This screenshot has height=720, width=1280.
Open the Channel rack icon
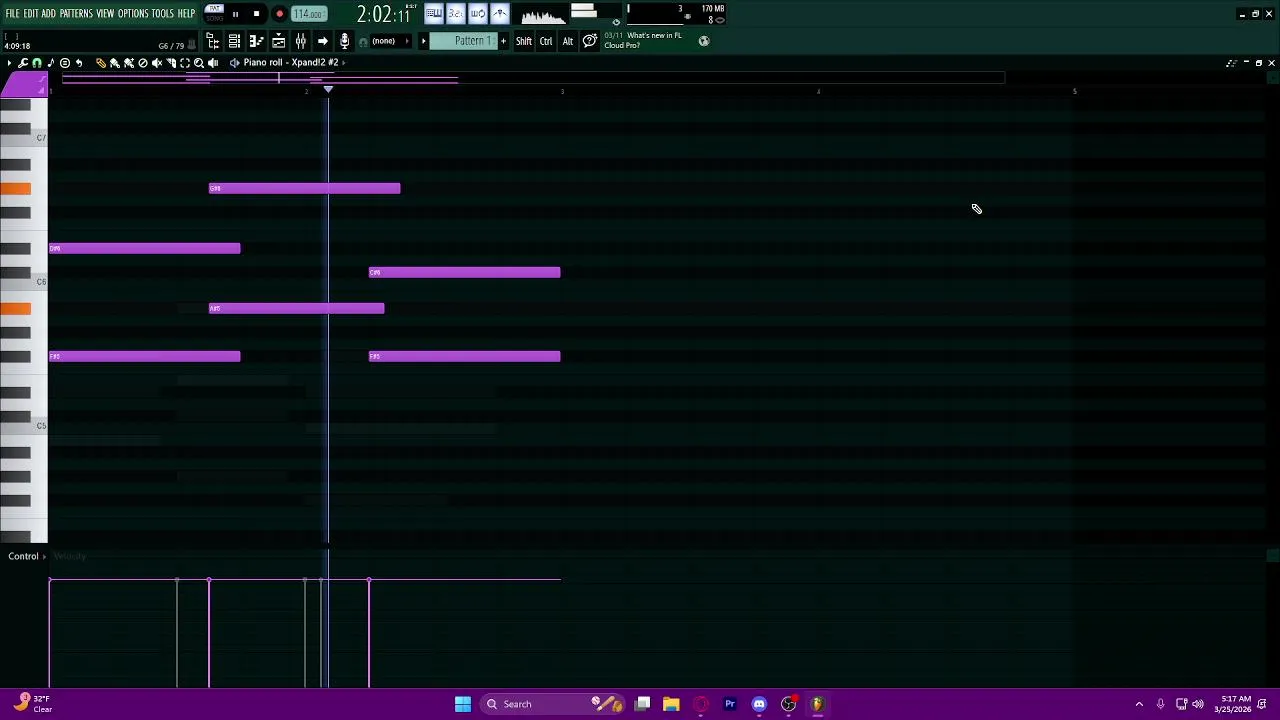[x=234, y=41]
